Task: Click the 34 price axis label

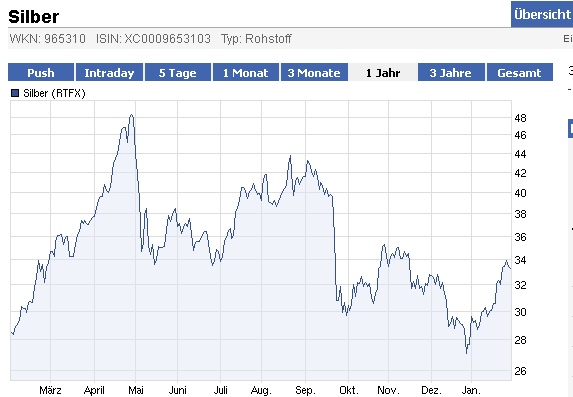Action: 520,260
